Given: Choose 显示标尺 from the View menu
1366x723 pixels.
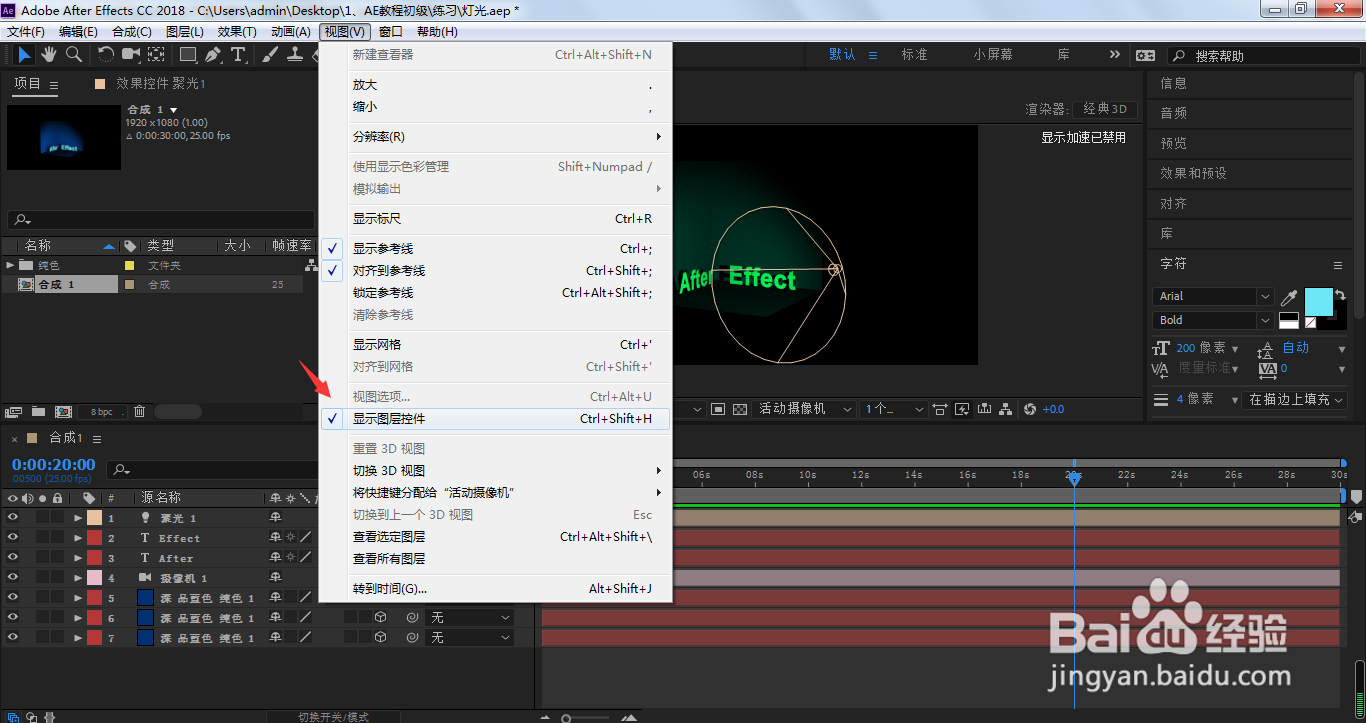Looking at the screenshot, I should pos(495,219).
